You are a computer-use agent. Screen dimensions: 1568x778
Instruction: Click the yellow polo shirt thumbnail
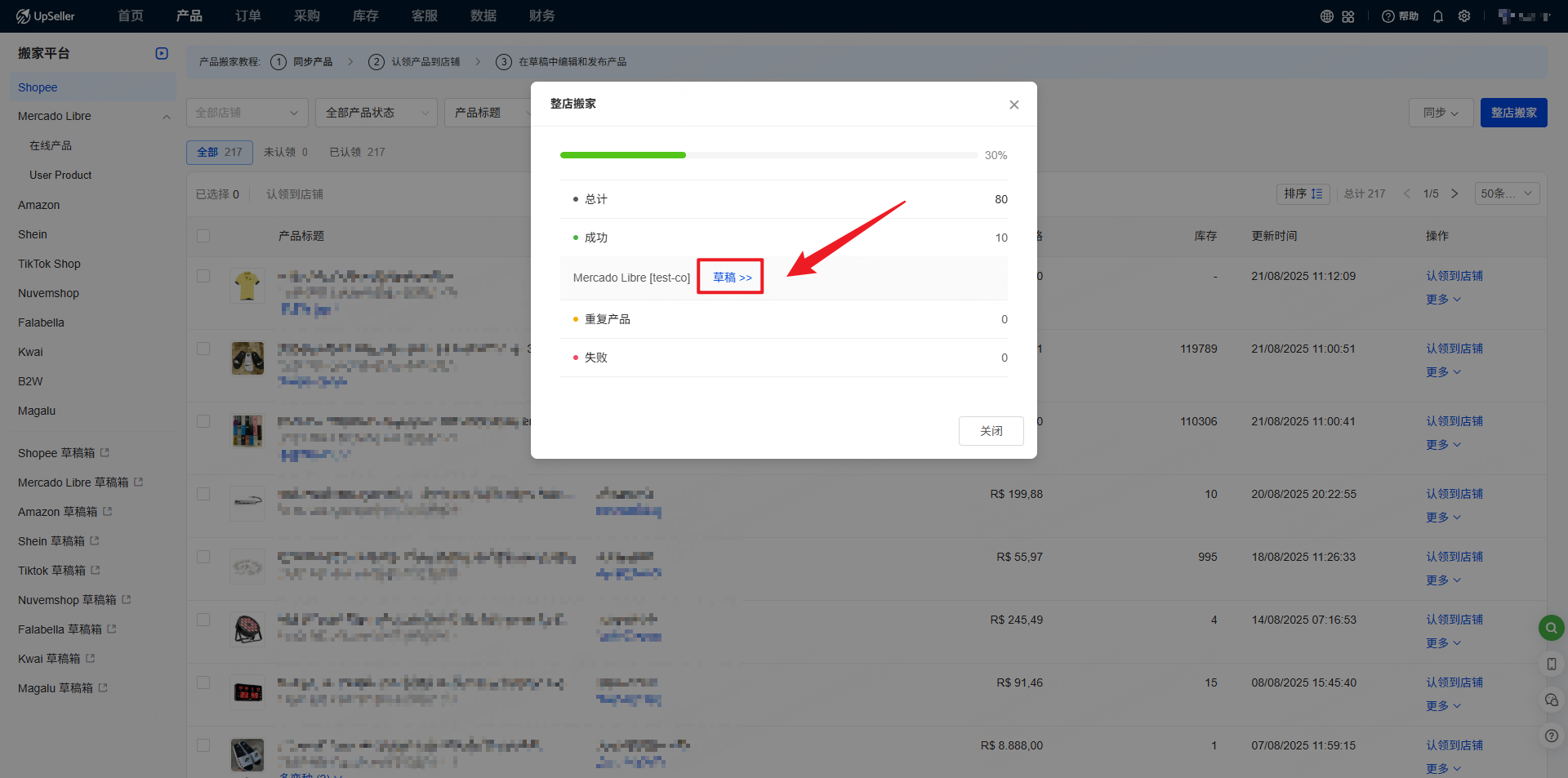(x=247, y=286)
